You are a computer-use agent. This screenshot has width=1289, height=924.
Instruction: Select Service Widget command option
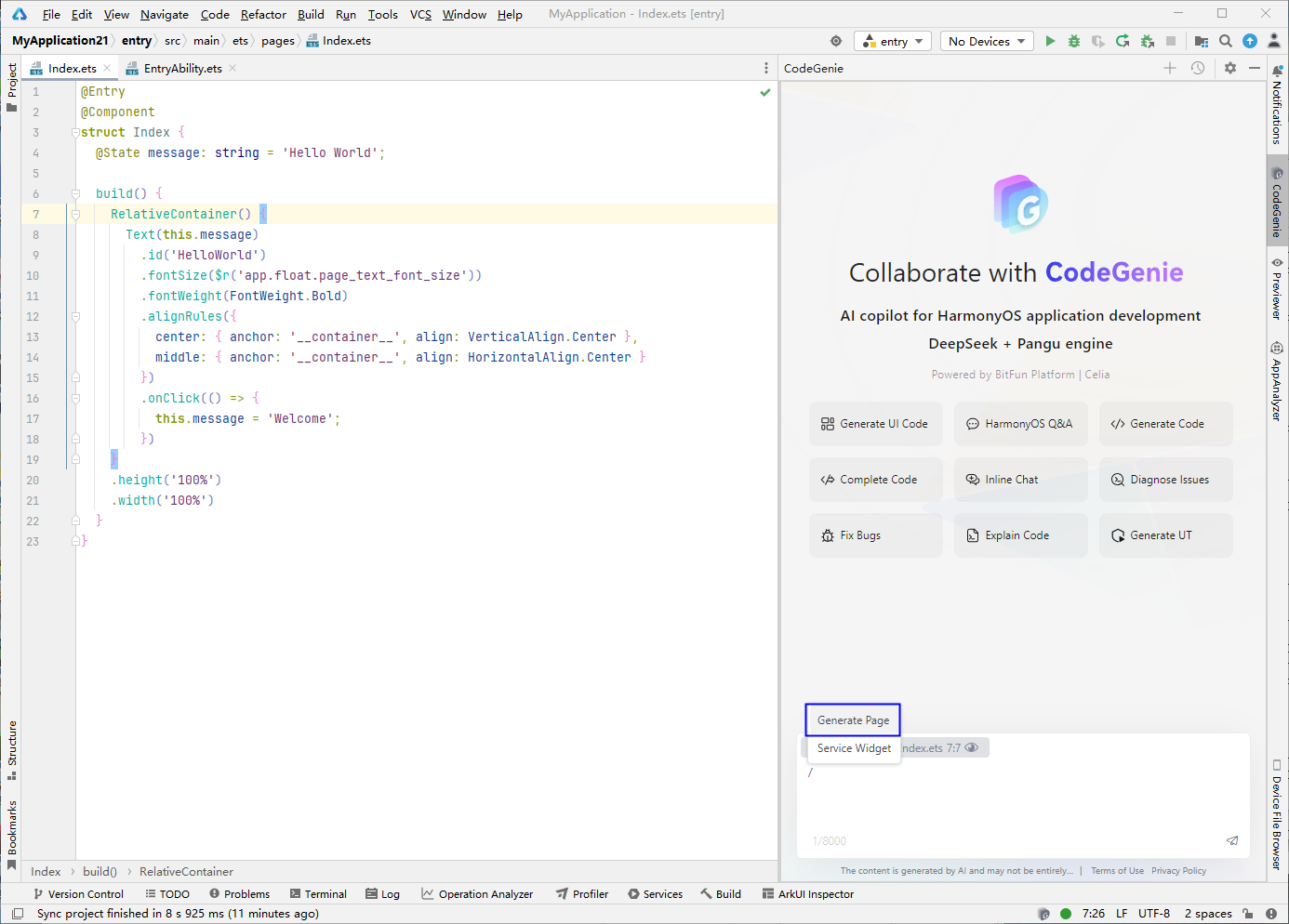tap(854, 748)
